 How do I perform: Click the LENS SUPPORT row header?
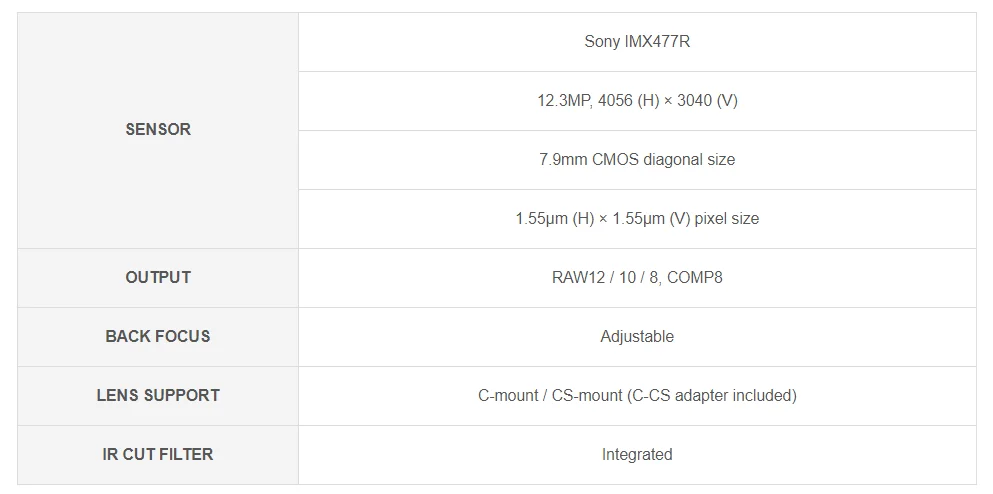(x=158, y=396)
